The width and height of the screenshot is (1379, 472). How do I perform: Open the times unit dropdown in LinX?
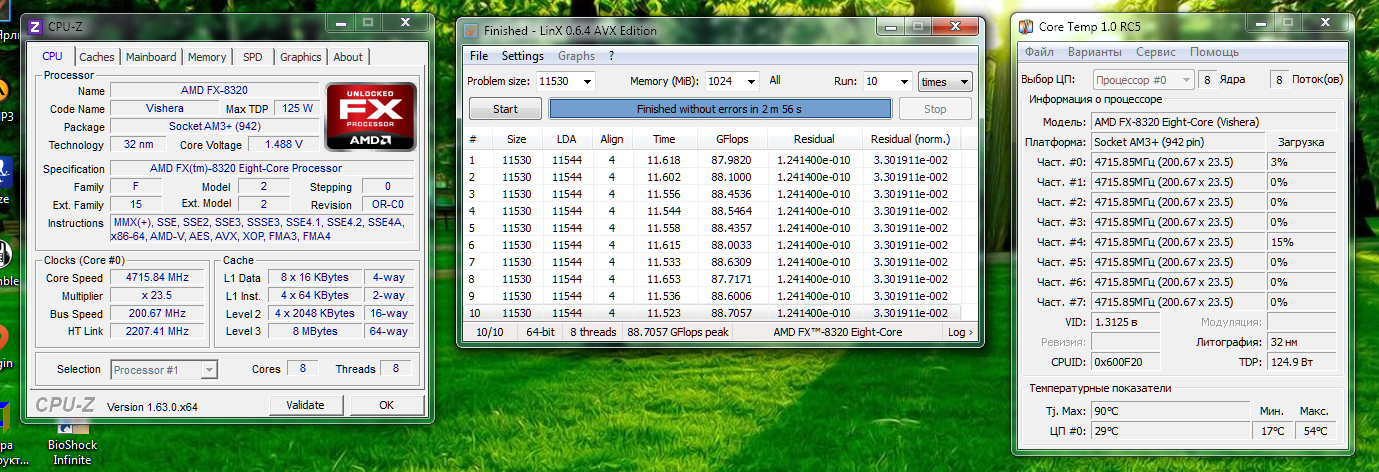pyautogui.click(x=945, y=81)
